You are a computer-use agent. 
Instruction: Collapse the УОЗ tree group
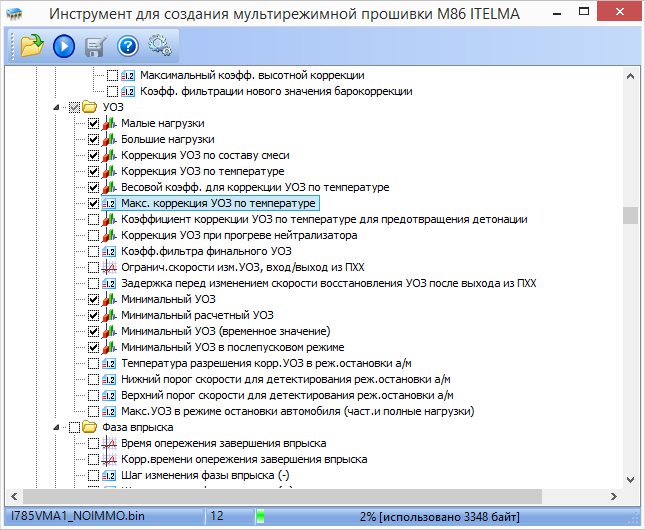61,107
